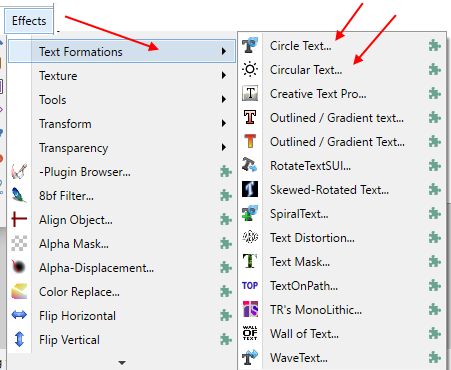Show more Effects menu items with the down arrow
This screenshot has height=370, width=451.
[122, 363]
